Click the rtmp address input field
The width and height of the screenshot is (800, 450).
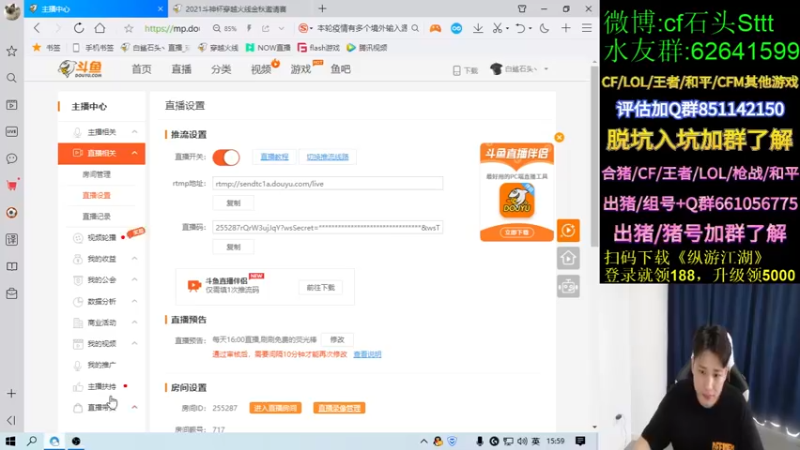328,184
